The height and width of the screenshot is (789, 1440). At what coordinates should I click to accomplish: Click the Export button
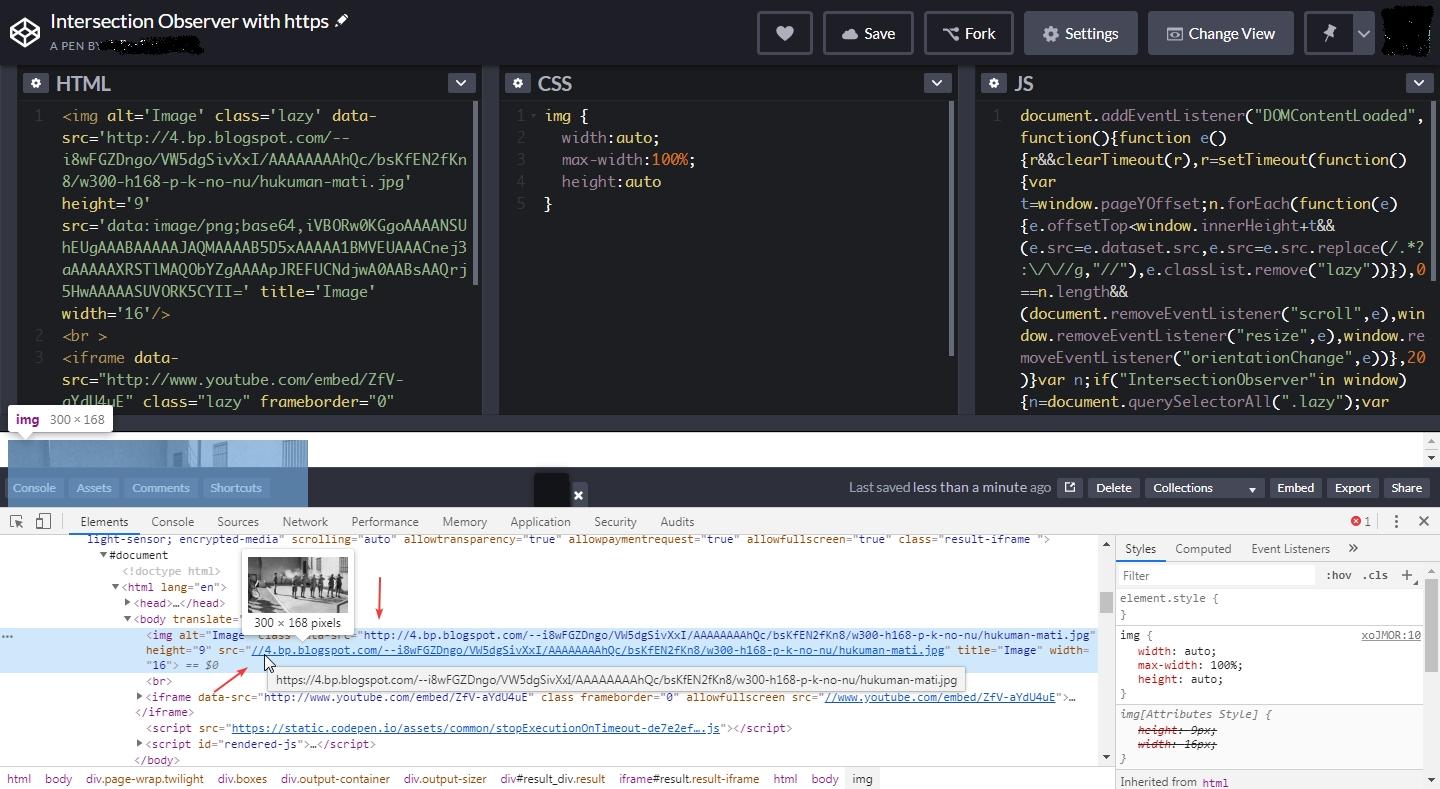click(1352, 488)
